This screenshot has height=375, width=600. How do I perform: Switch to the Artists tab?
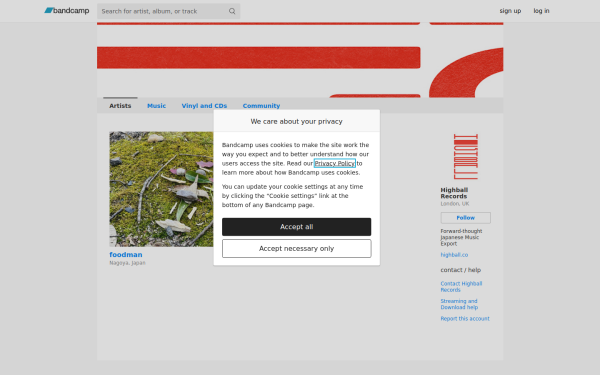(x=120, y=106)
